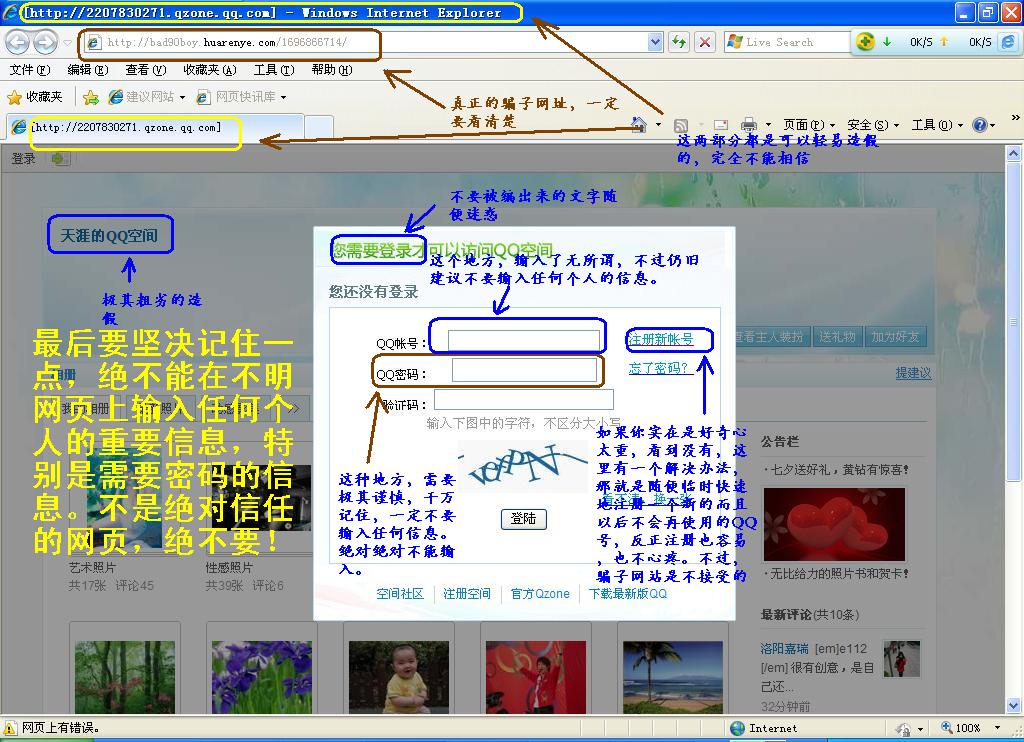Screen dimensions: 1024x742
Task: Select the 2207830271.qzone.qq.com browser tab
Action: click(x=155, y=127)
